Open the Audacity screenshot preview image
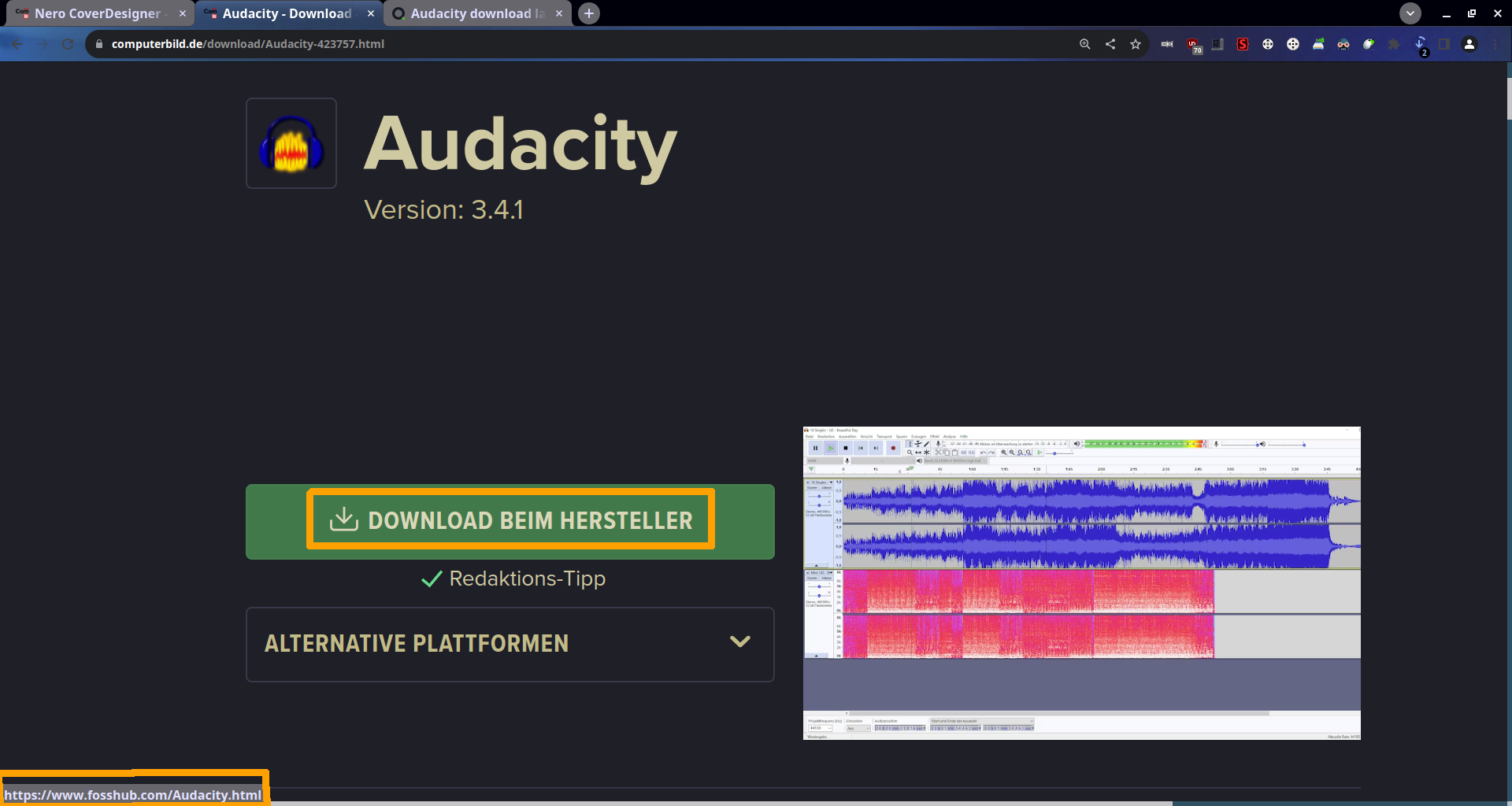 click(1082, 583)
